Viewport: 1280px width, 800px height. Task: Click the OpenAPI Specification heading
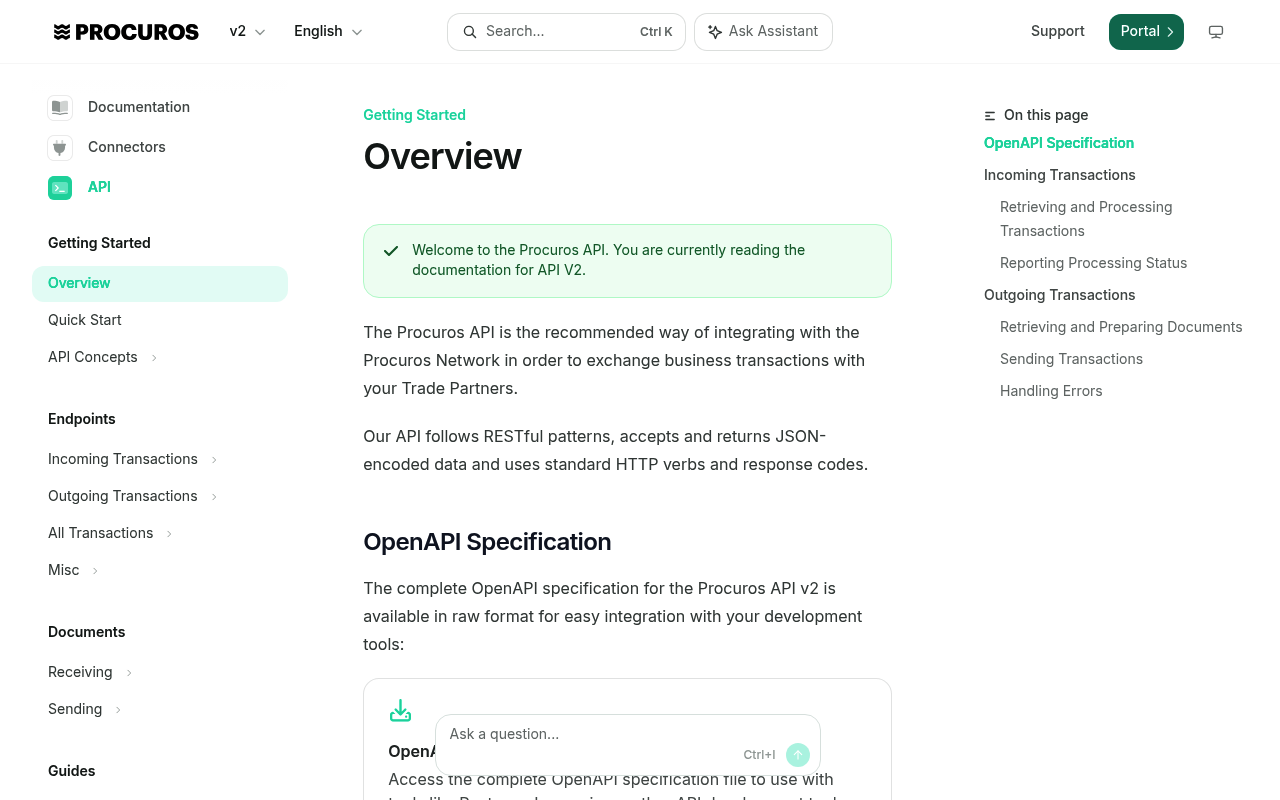coord(487,542)
